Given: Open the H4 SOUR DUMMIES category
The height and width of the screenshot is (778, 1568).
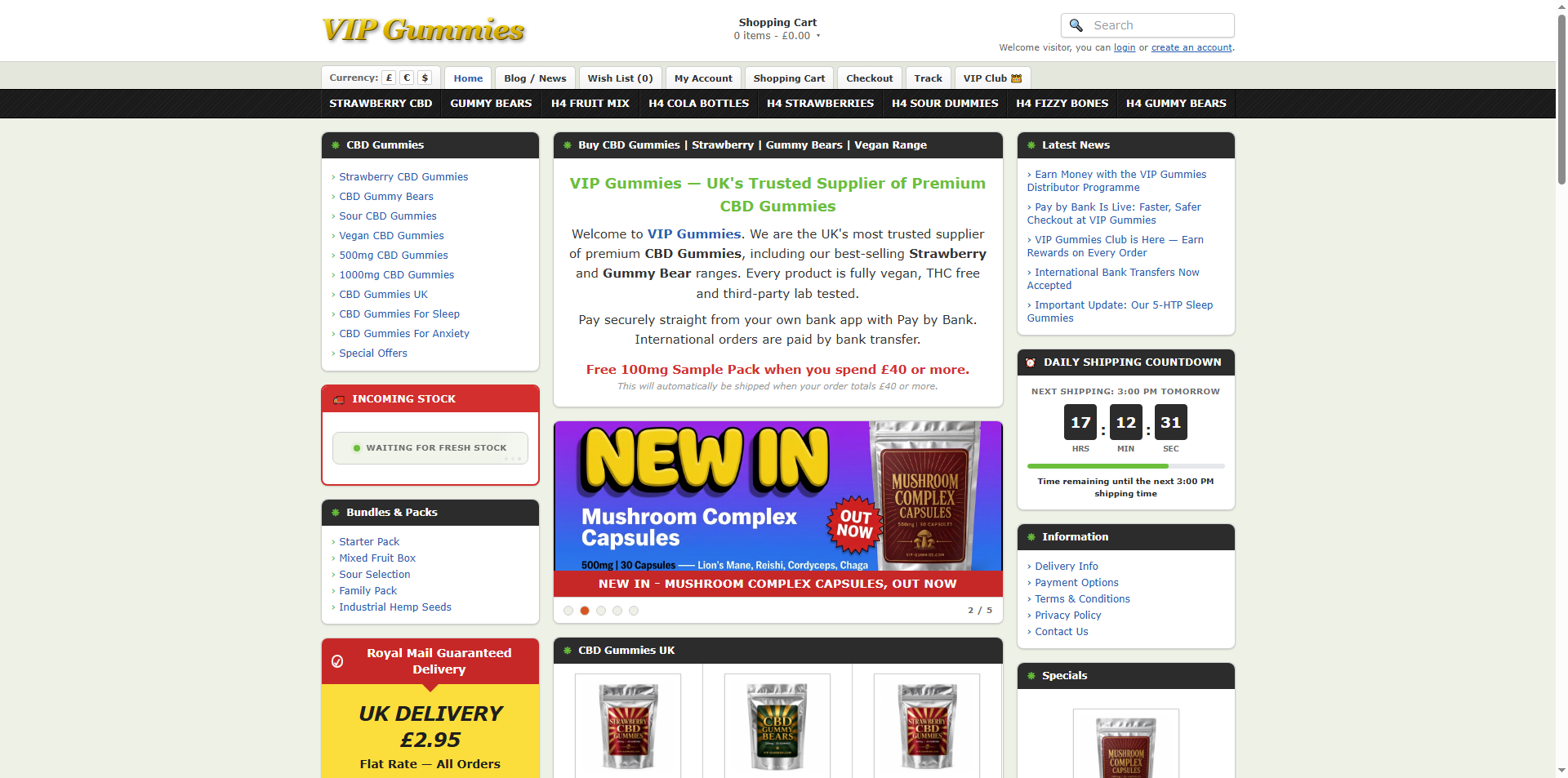Looking at the screenshot, I should coord(945,104).
